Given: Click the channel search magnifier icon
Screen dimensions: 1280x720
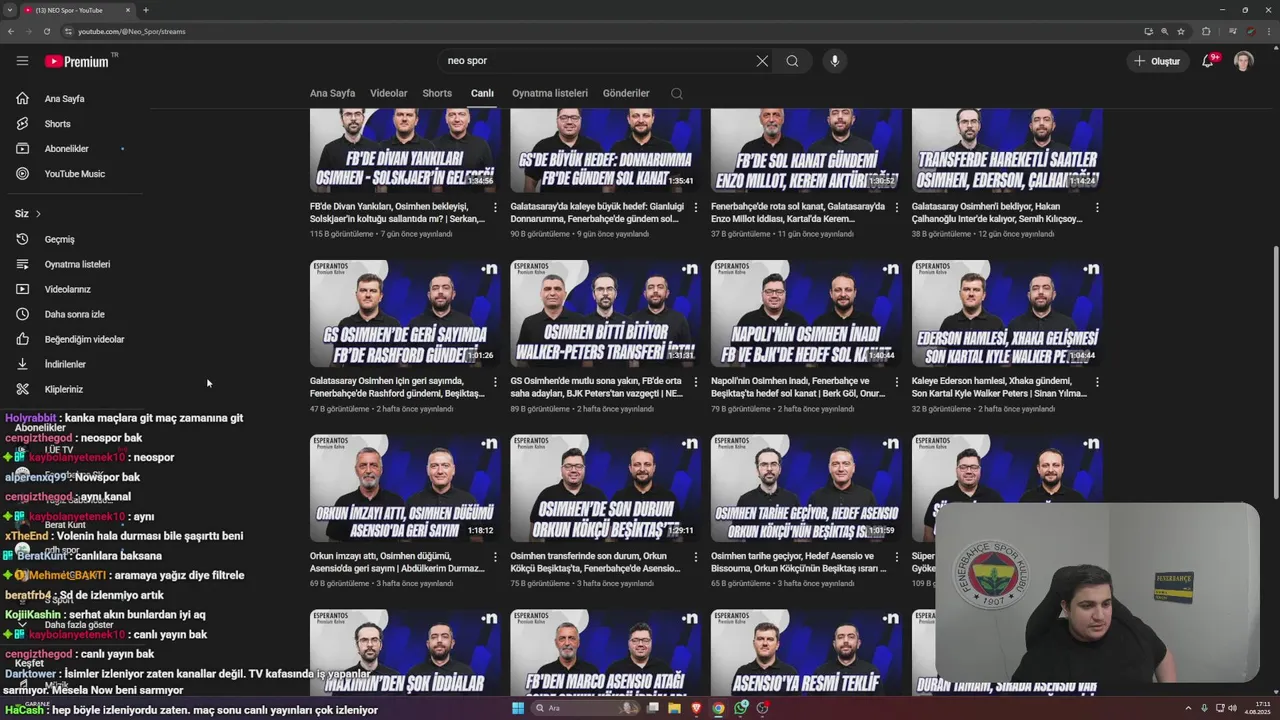Looking at the screenshot, I should coord(677,93).
